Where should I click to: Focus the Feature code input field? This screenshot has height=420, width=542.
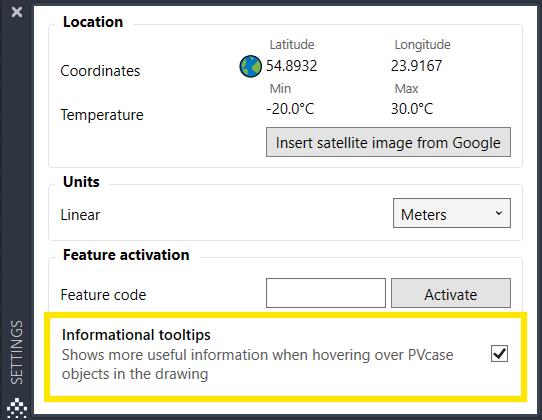pyautogui.click(x=326, y=293)
